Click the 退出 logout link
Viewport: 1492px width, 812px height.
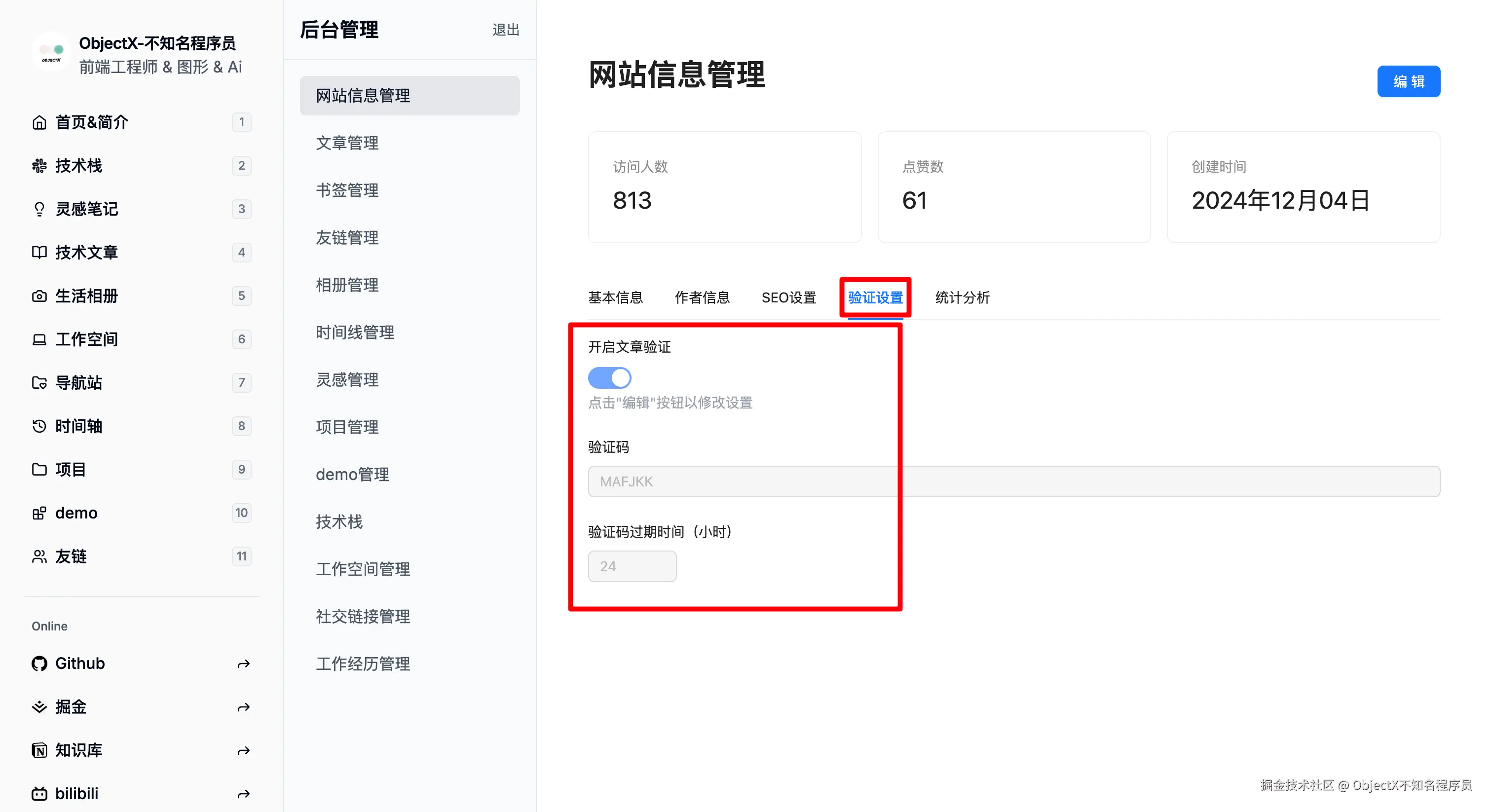(505, 30)
